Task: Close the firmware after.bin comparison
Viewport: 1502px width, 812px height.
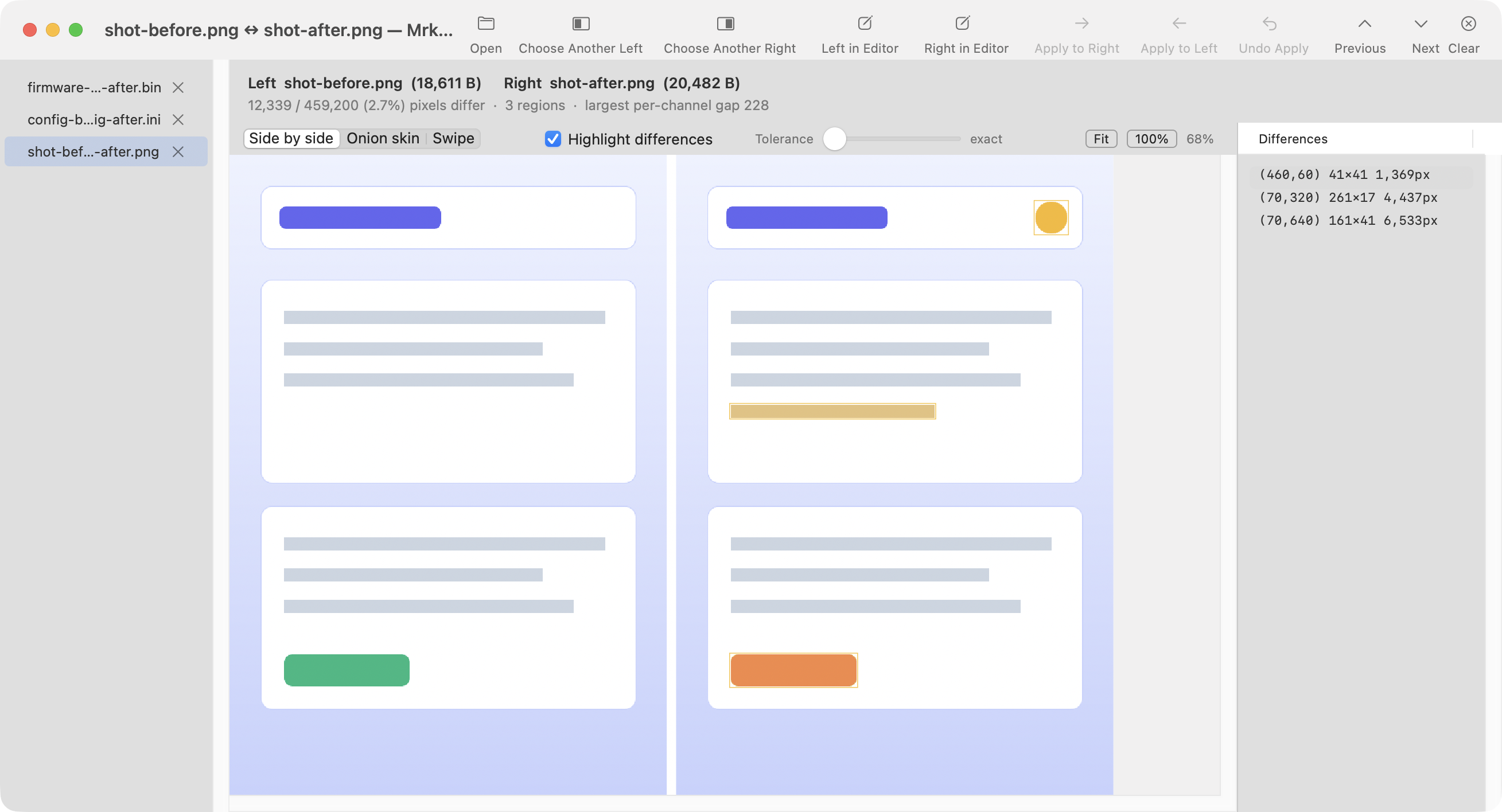Action: tap(178, 87)
